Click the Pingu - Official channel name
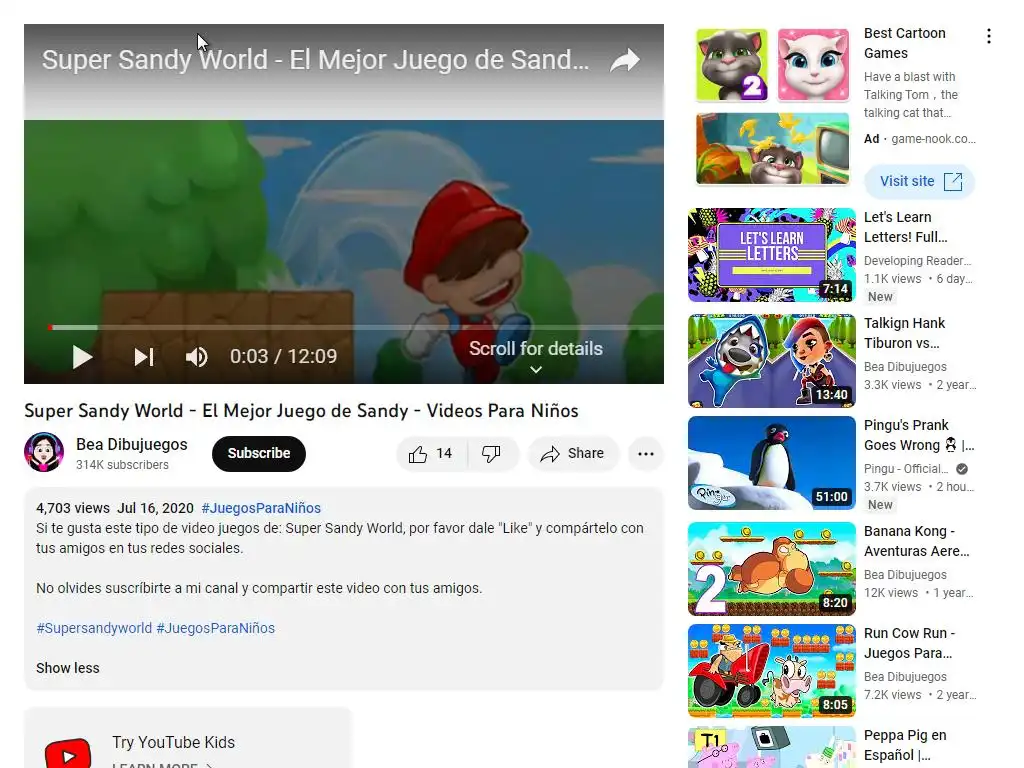Viewport: 1024px width, 768px height. [906, 469]
